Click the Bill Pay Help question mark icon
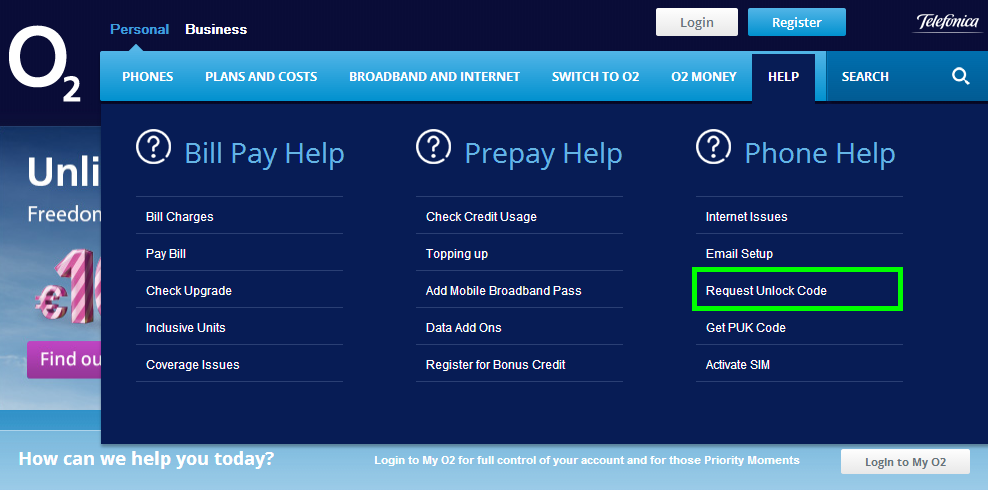 coord(153,148)
